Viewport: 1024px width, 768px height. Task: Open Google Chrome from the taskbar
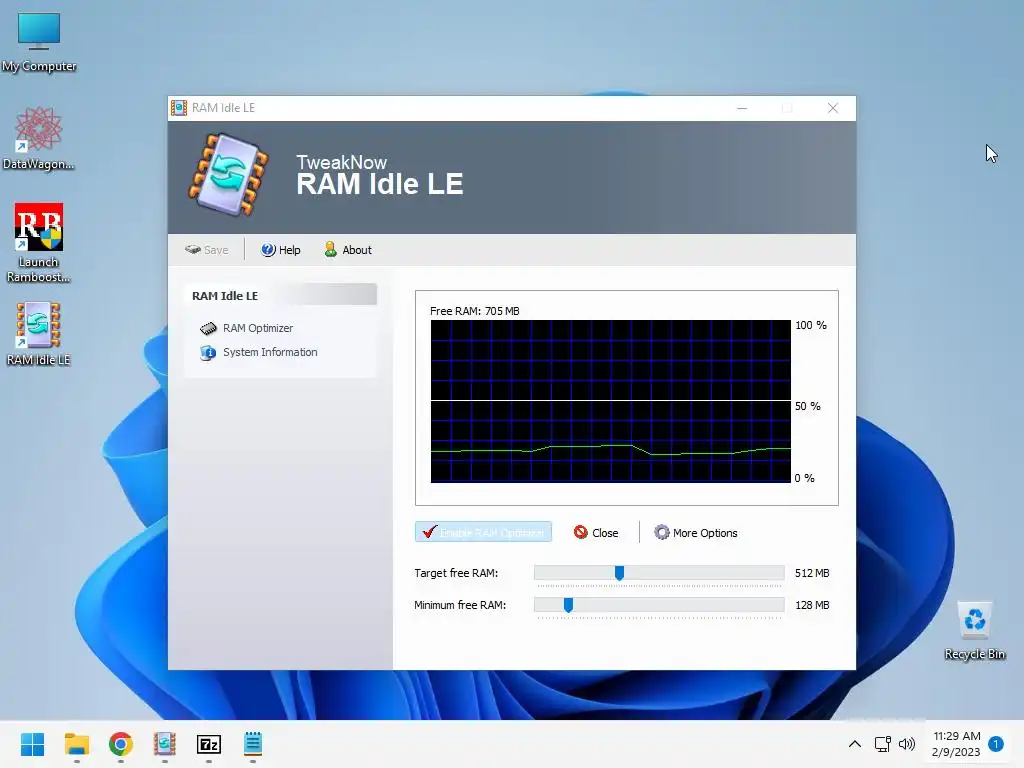[121, 744]
